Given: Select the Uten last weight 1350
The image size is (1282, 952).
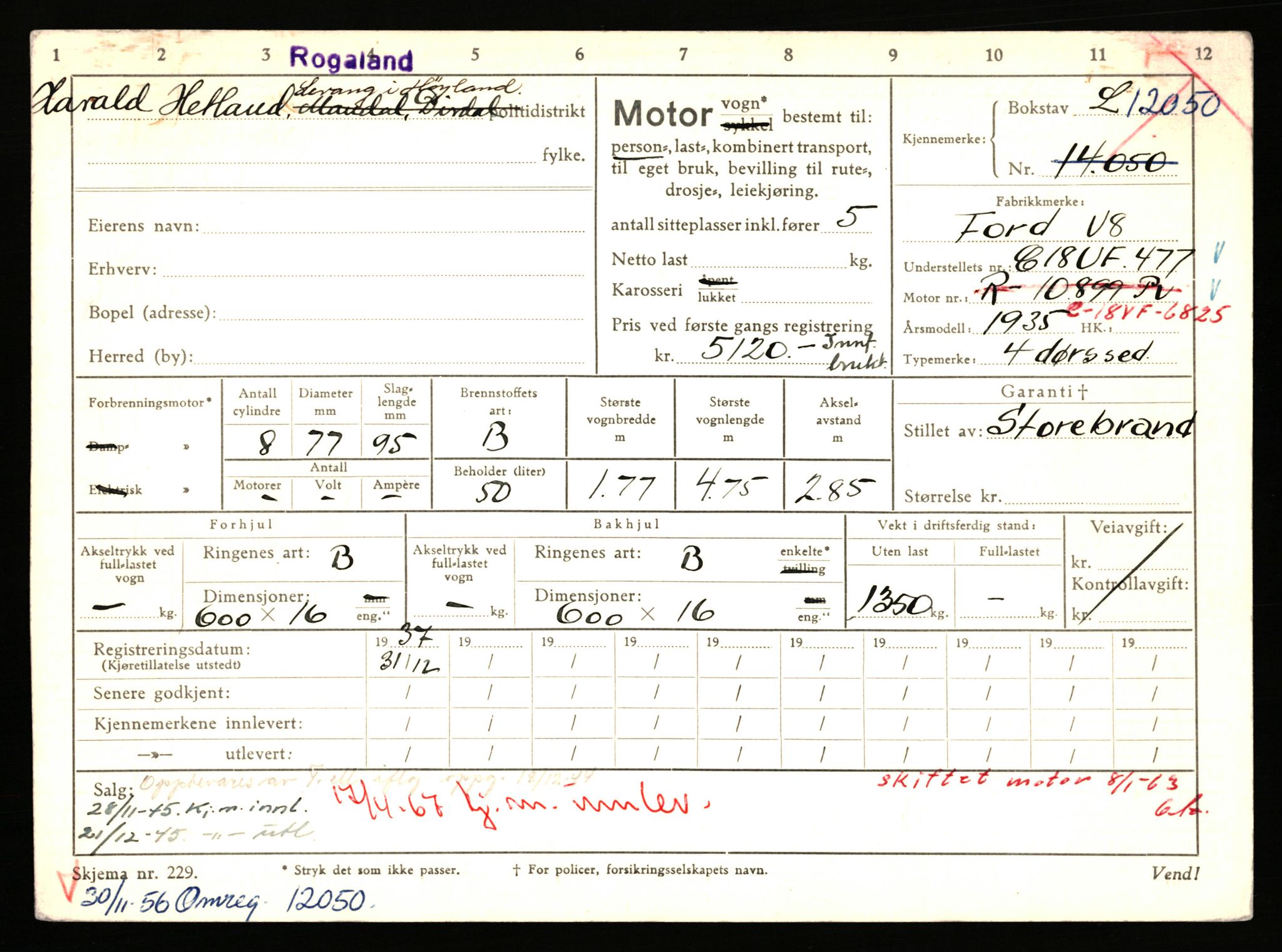Looking at the screenshot, I should tap(894, 603).
